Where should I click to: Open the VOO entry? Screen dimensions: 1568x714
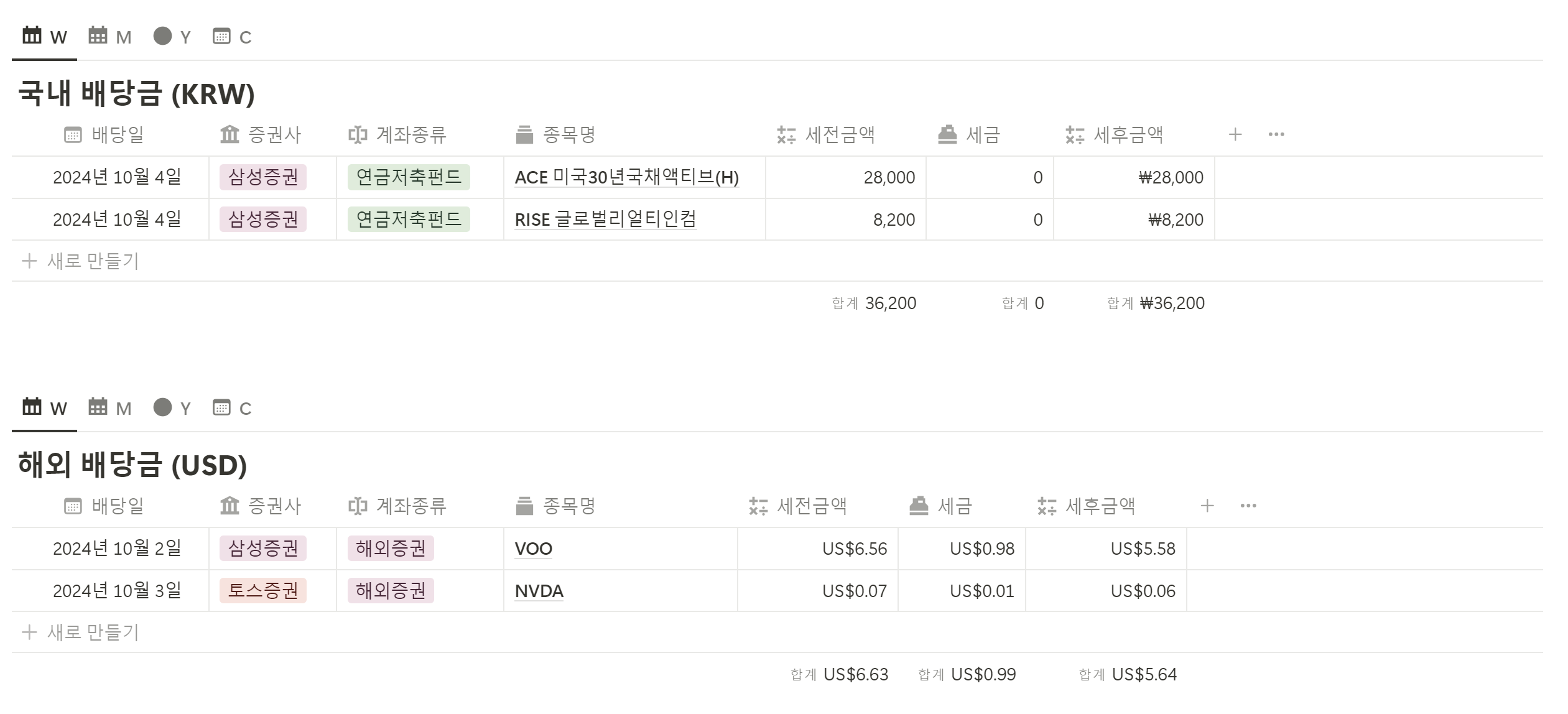533,549
